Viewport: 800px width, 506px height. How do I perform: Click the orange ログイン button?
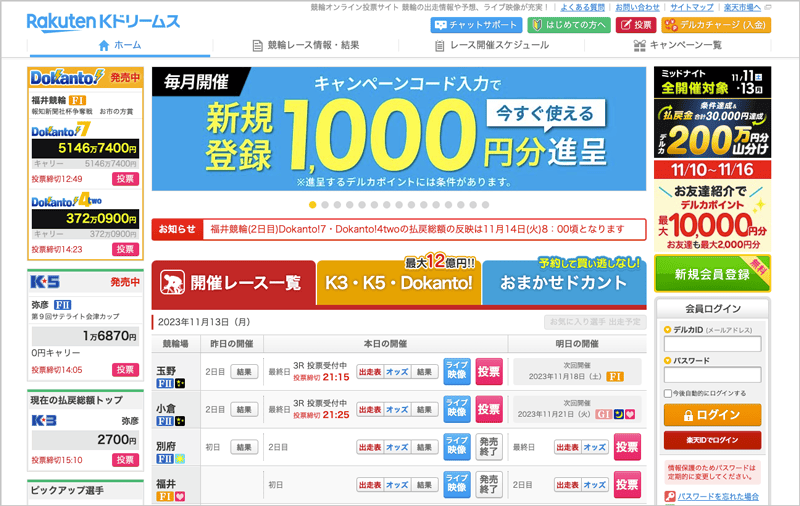point(713,415)
